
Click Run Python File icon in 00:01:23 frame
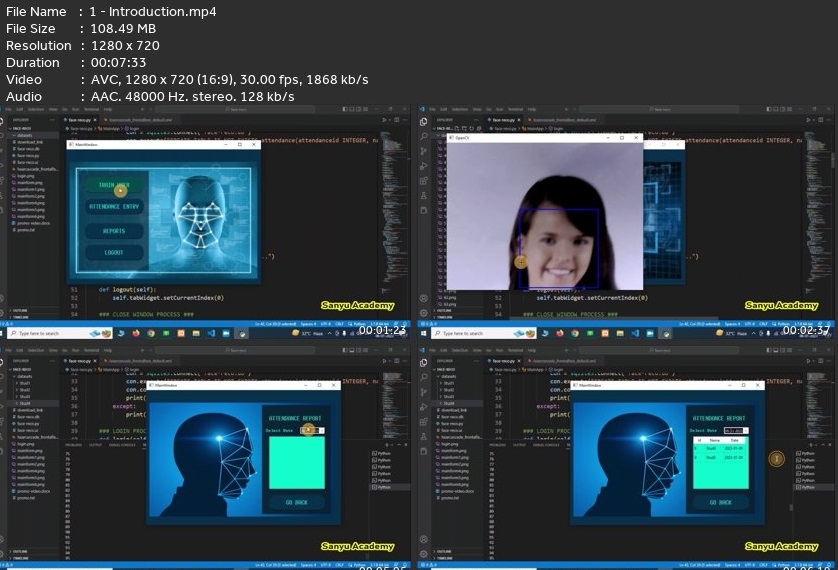click(x=384, y=120)
